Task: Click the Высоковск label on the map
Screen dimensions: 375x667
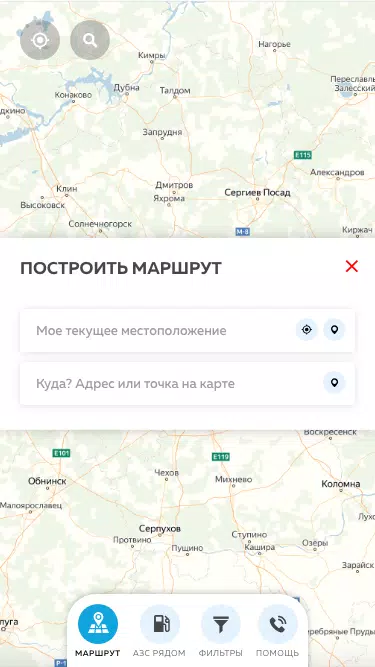Action: tap(43, 205)
